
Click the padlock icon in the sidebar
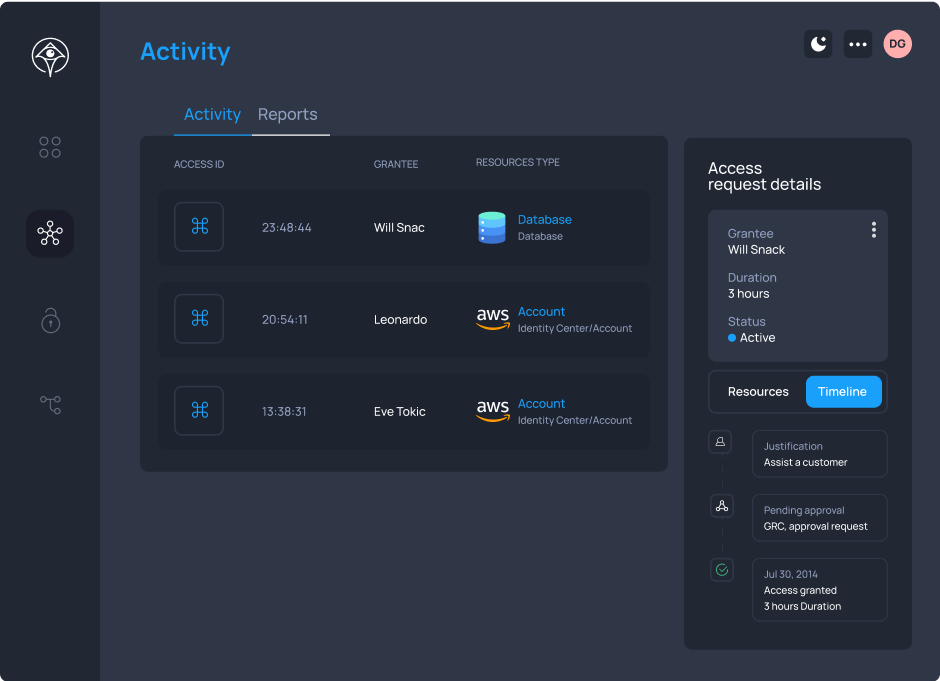[49, 322]
